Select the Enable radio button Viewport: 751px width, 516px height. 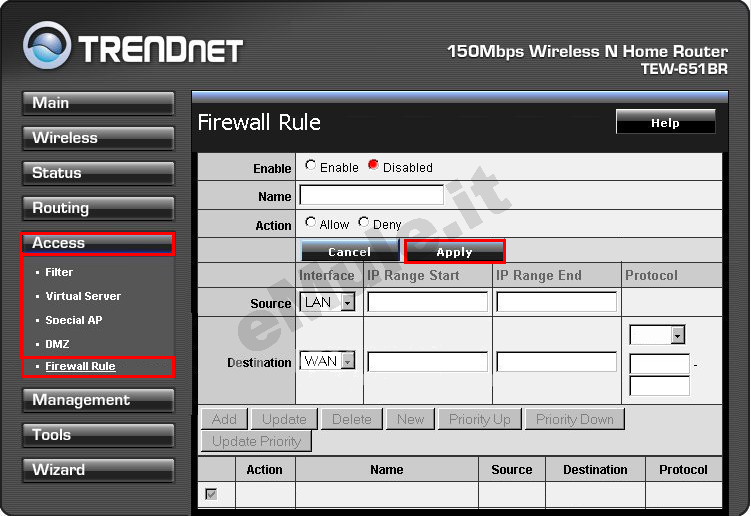click(x=310, y=165)
